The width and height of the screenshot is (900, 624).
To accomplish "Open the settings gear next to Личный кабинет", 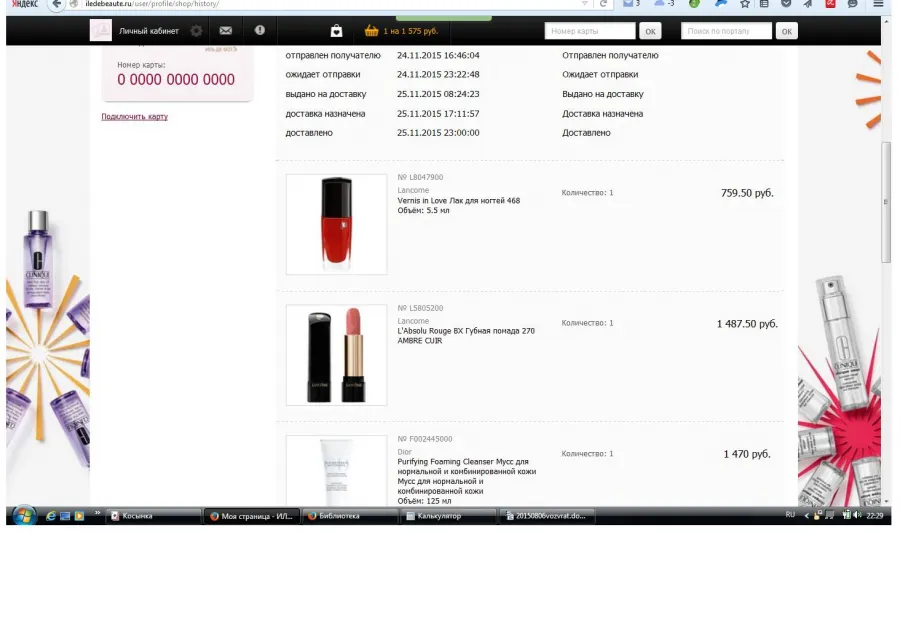I will [x=196, y=31].
